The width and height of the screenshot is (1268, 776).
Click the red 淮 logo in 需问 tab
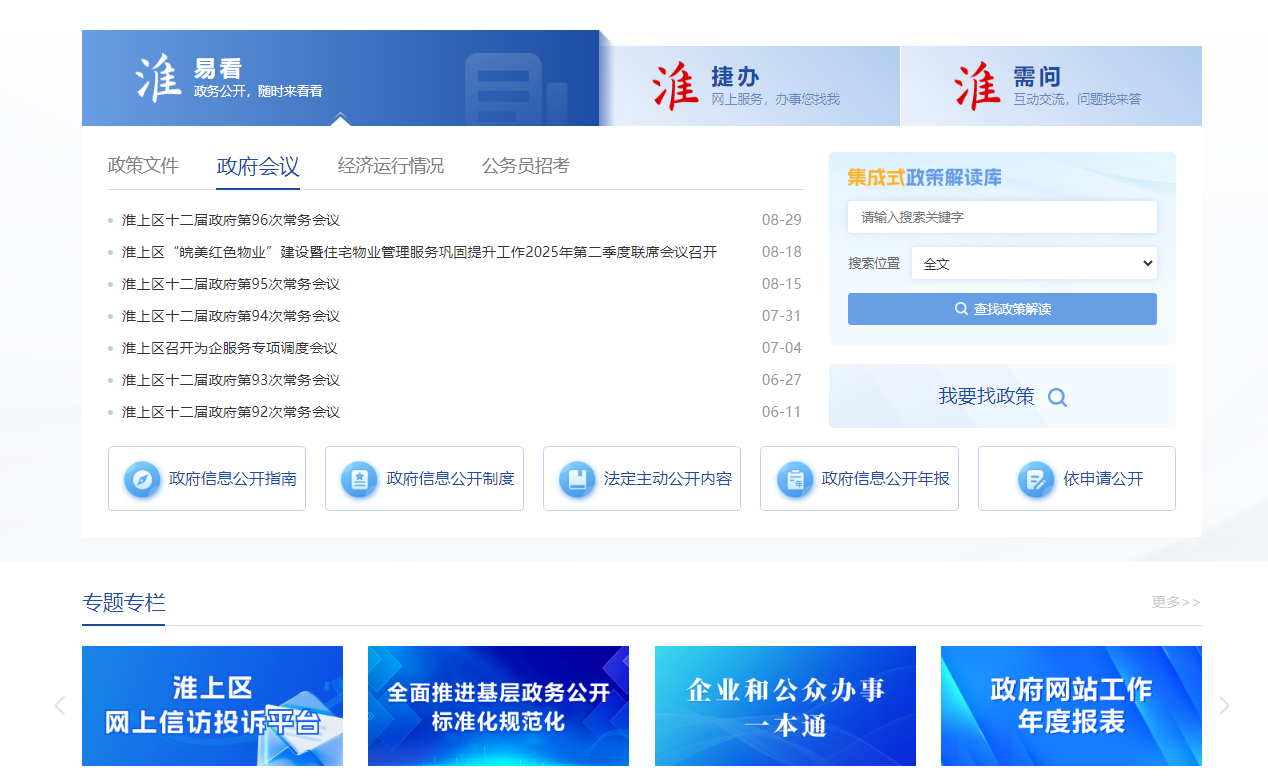[x=977, y=86]
